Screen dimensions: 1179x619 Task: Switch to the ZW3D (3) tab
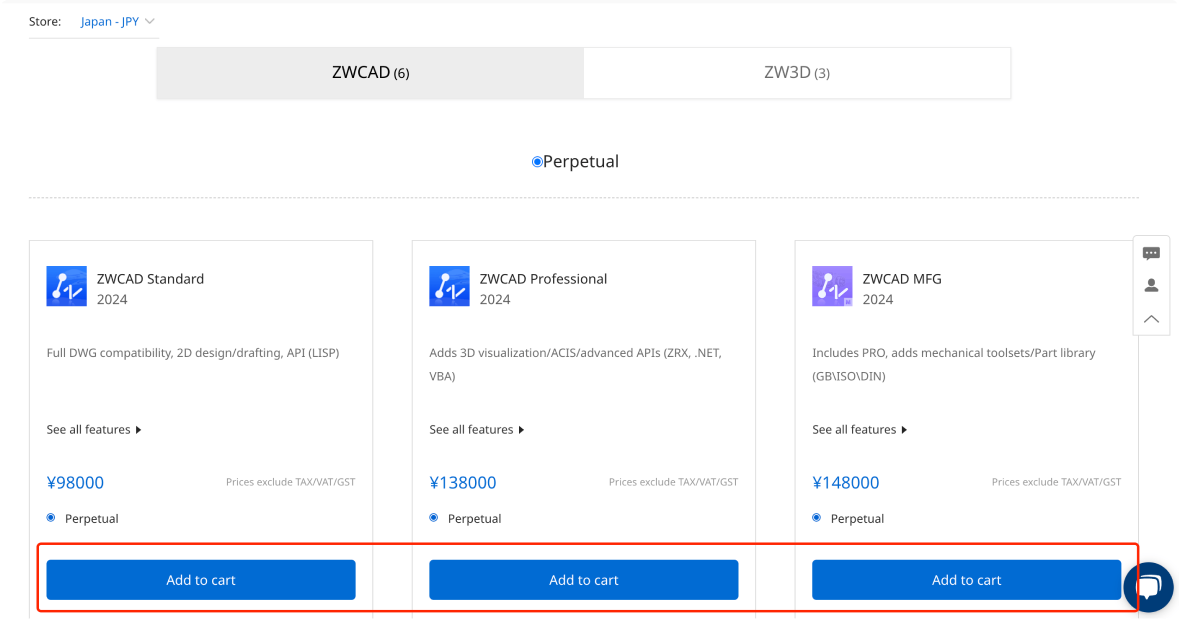tap(797, 72)
